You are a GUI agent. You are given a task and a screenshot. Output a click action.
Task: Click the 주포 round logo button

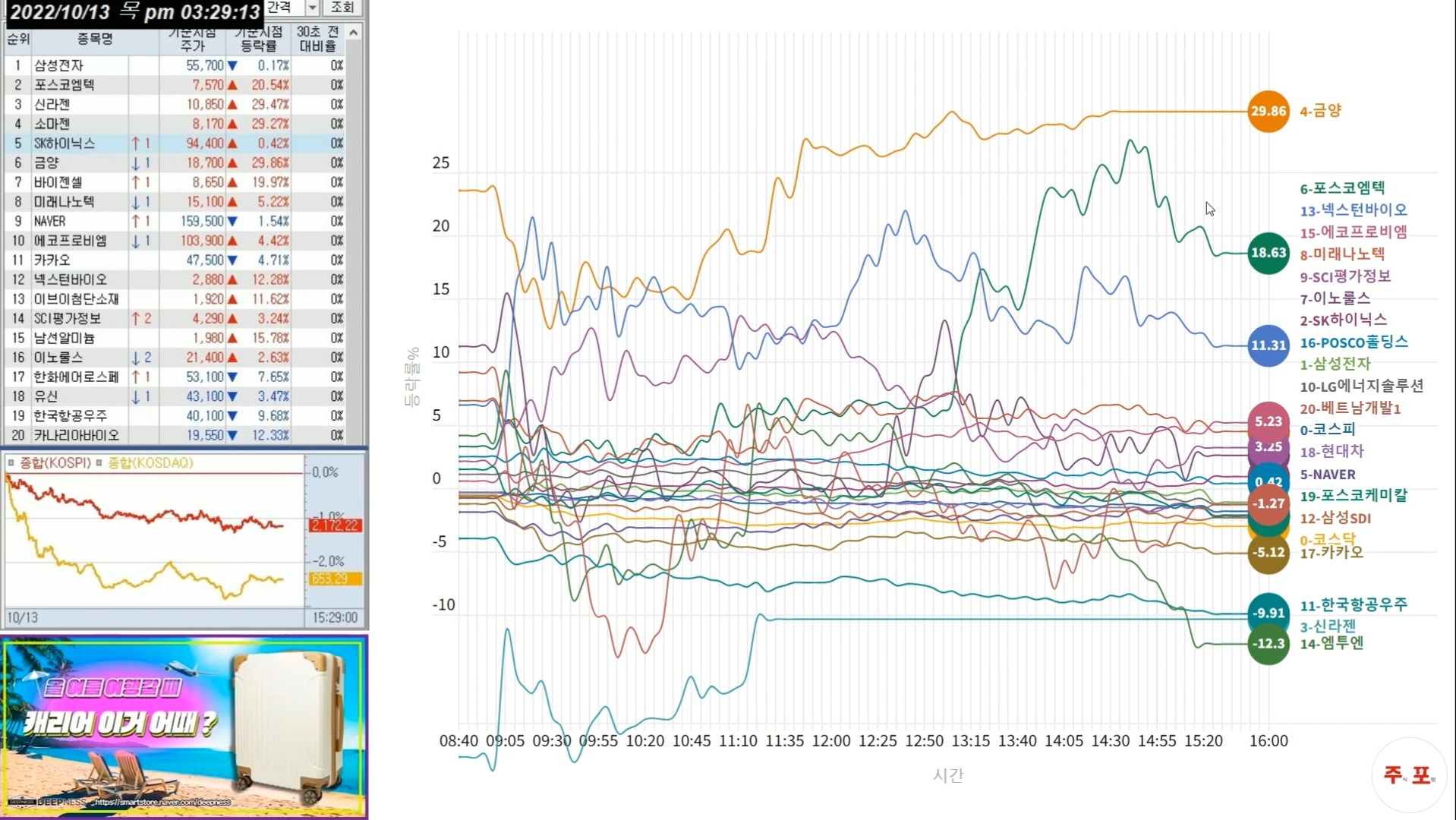pyautogui.click(x=1409, y=775)
